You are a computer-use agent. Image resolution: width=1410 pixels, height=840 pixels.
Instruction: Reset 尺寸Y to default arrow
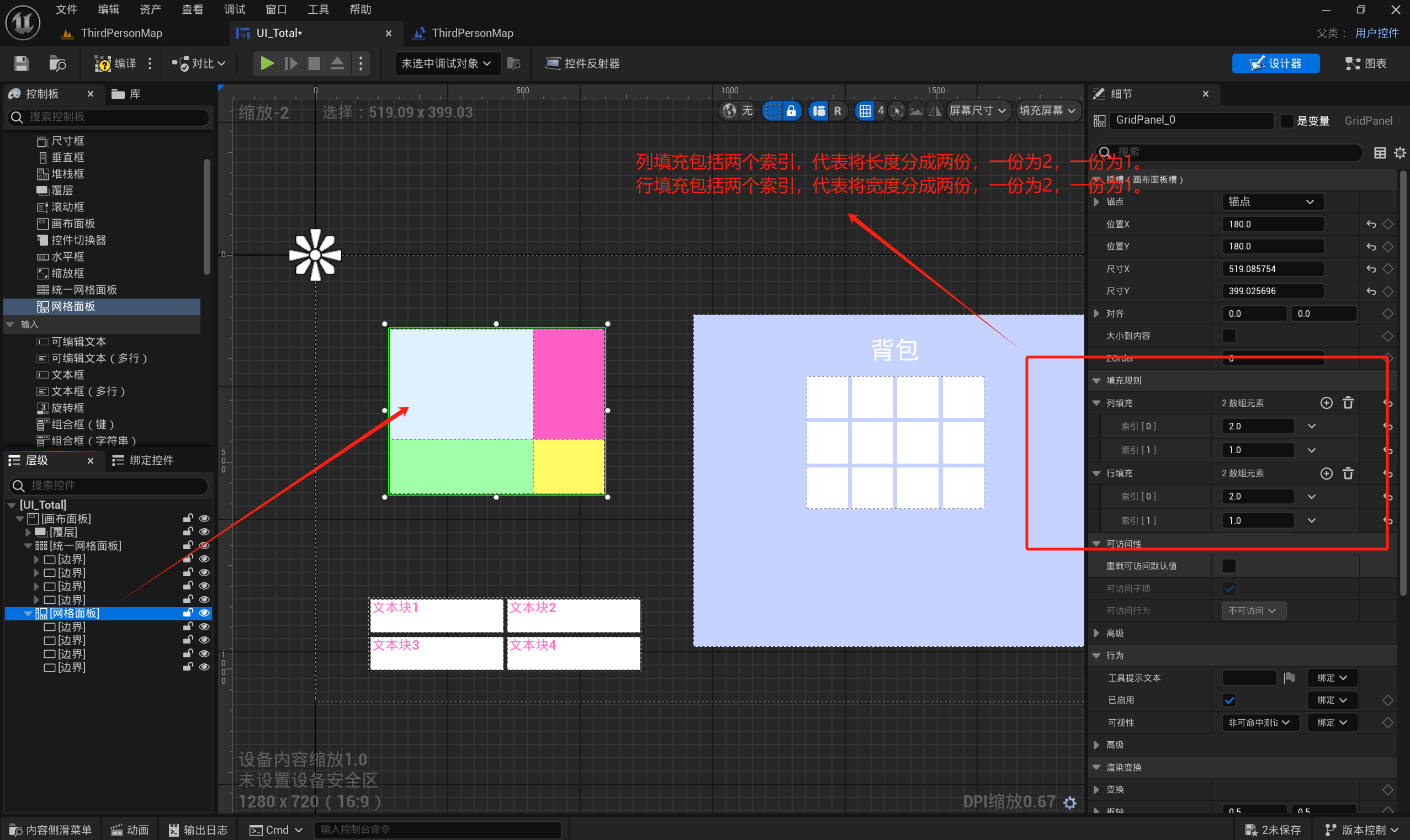pos(1371,291)
